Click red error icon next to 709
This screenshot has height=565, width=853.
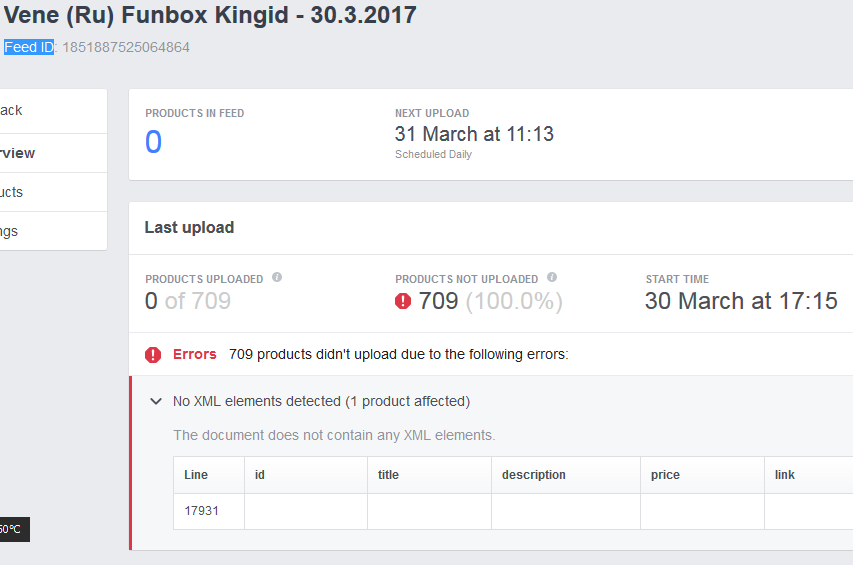tap(403, 301)
